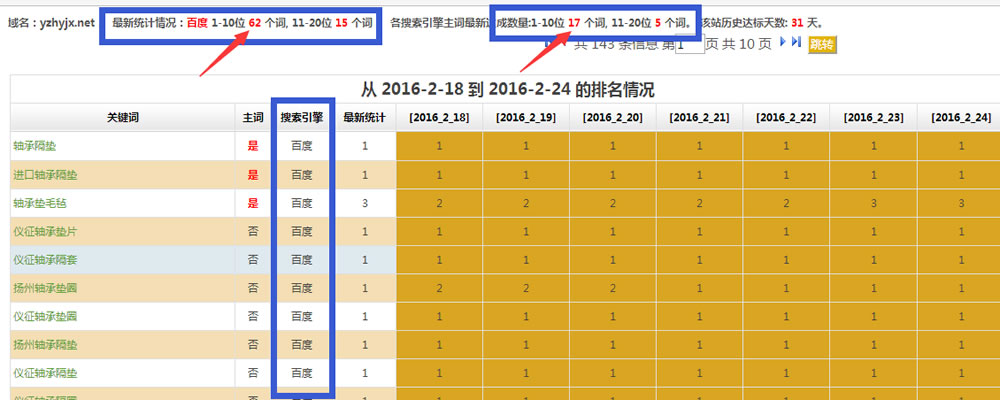Click the 最新统计 column header

(365, 117)
